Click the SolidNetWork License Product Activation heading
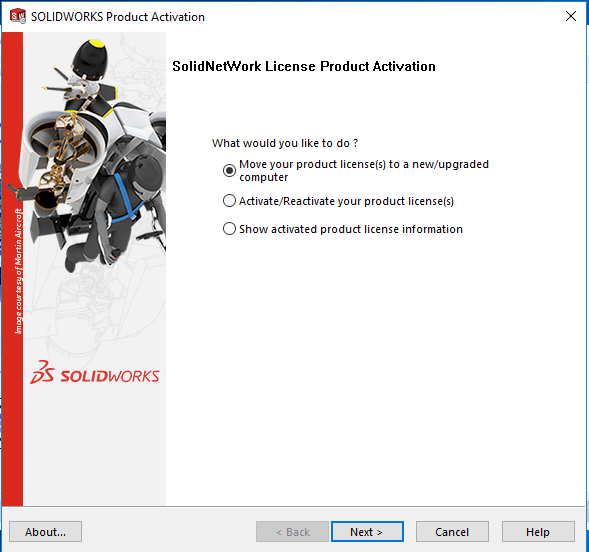 [304, 66]
